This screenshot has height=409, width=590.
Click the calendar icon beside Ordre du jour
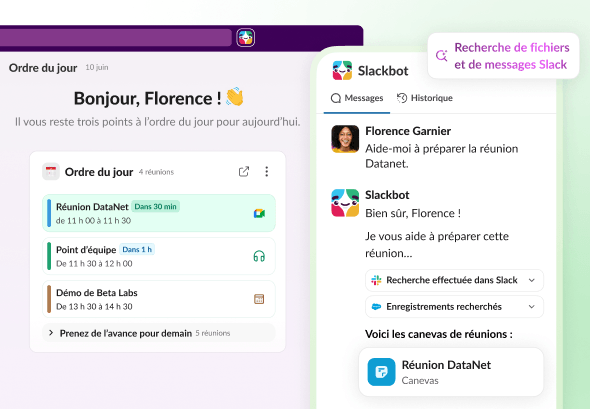pyautogui.click(x=51, y=172)
